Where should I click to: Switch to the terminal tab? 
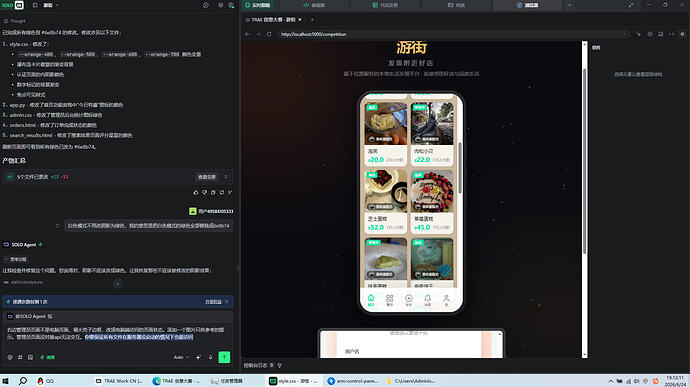click(456, 5)
